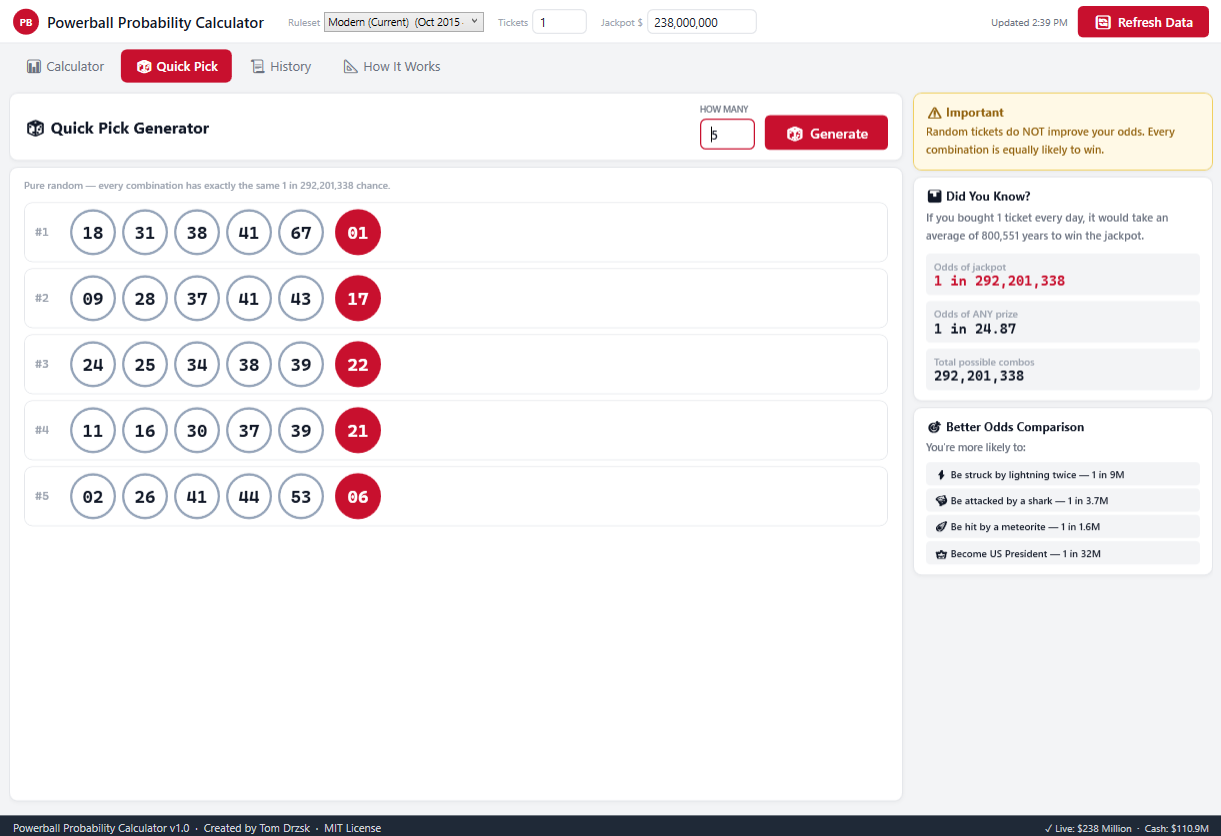Focus the Tickets input field

(559, 22)
